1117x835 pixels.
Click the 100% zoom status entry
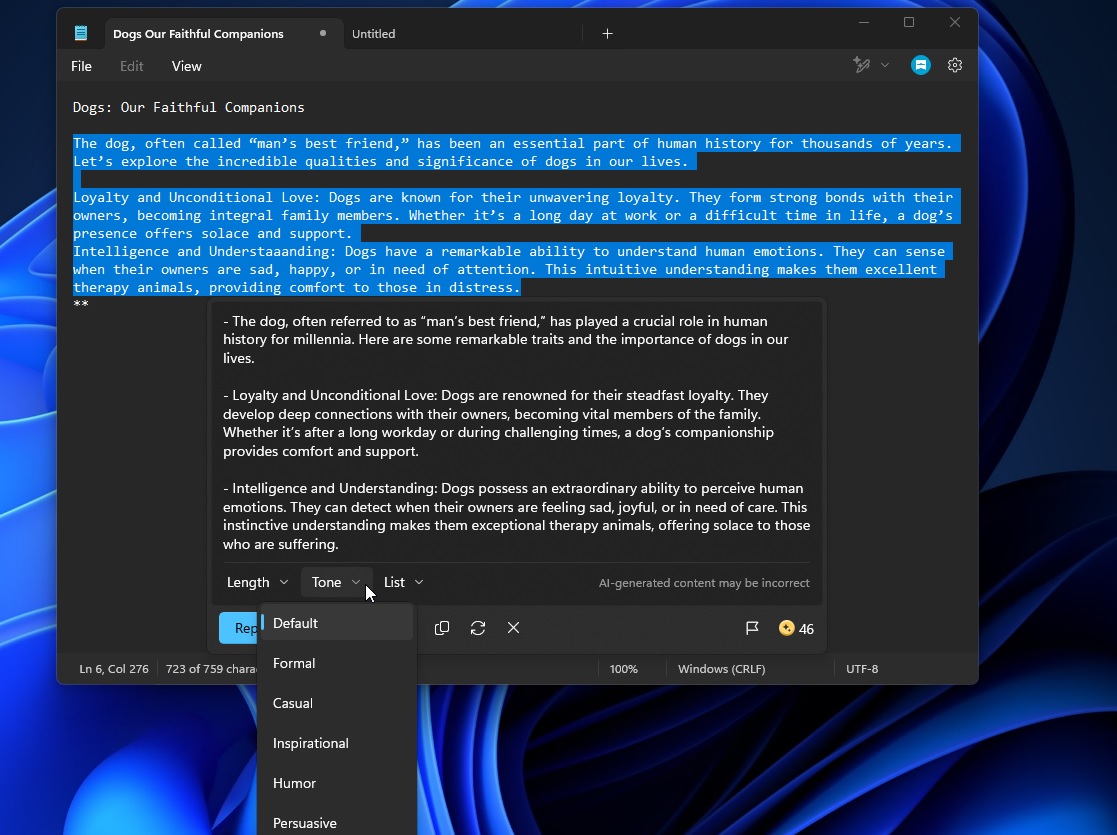click(x=623, y=668)
